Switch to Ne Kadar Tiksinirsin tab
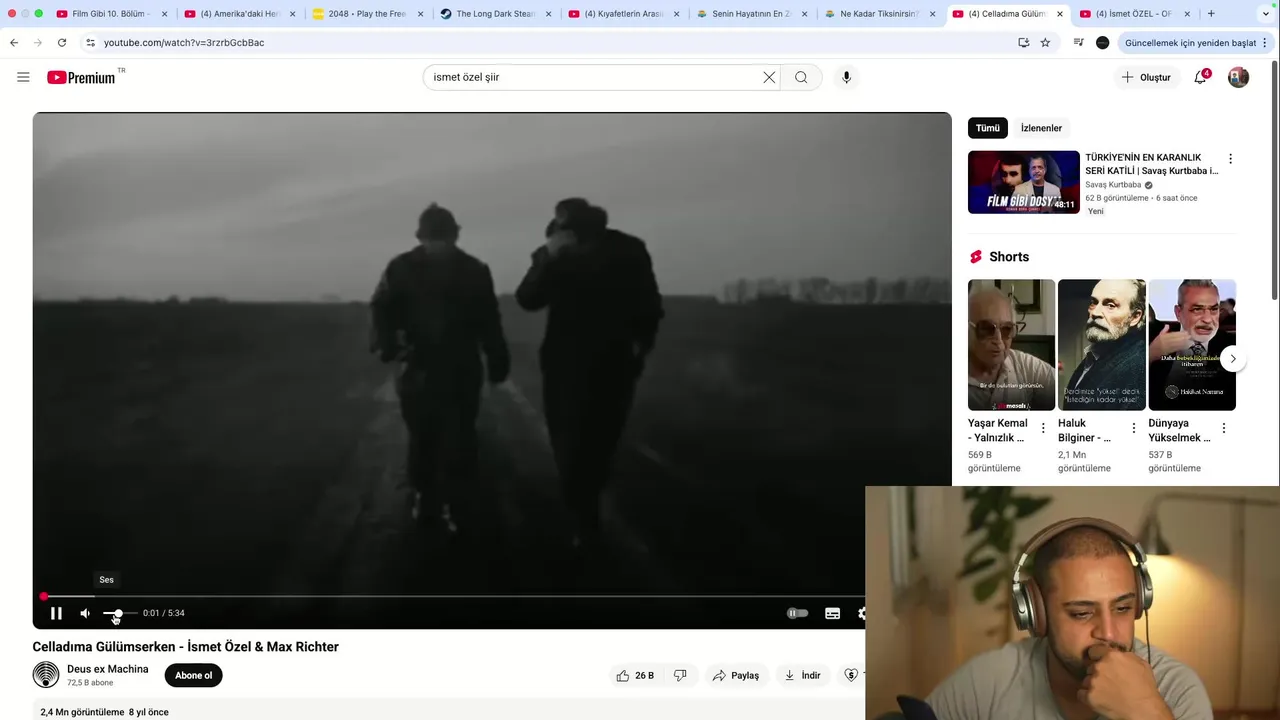This screenshot has width=1280, height=720. pos(878,14)
